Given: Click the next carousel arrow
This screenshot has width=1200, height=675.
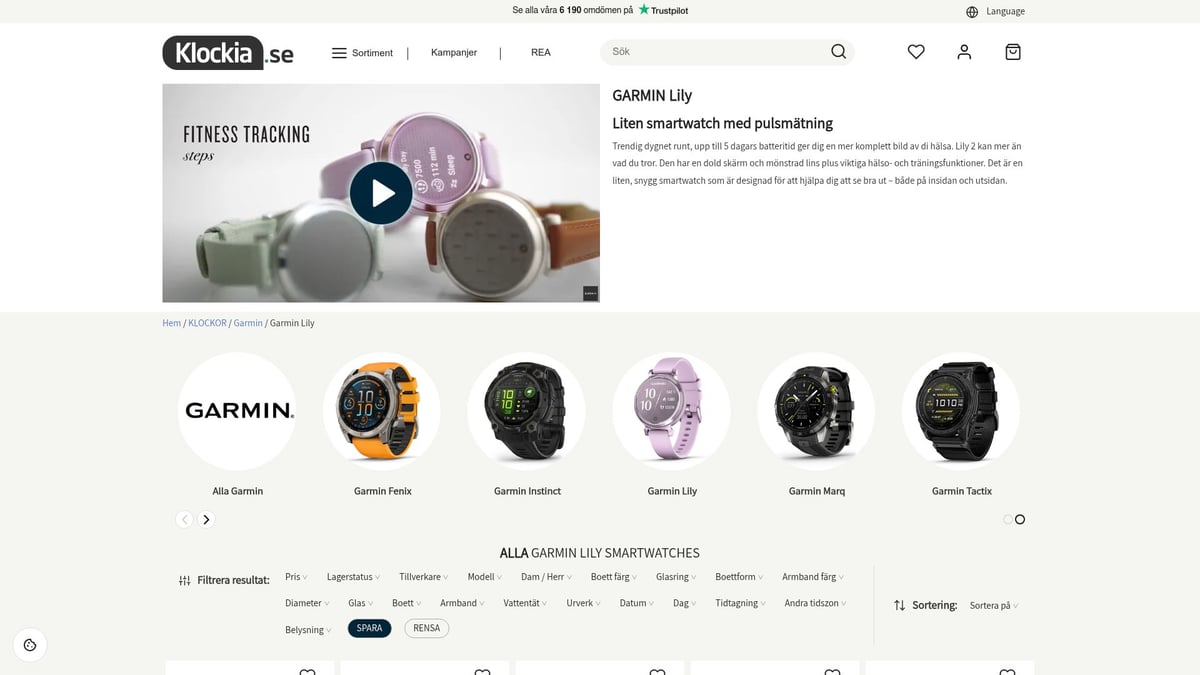Looking at the screenshot, I should (x=206, y=519).
